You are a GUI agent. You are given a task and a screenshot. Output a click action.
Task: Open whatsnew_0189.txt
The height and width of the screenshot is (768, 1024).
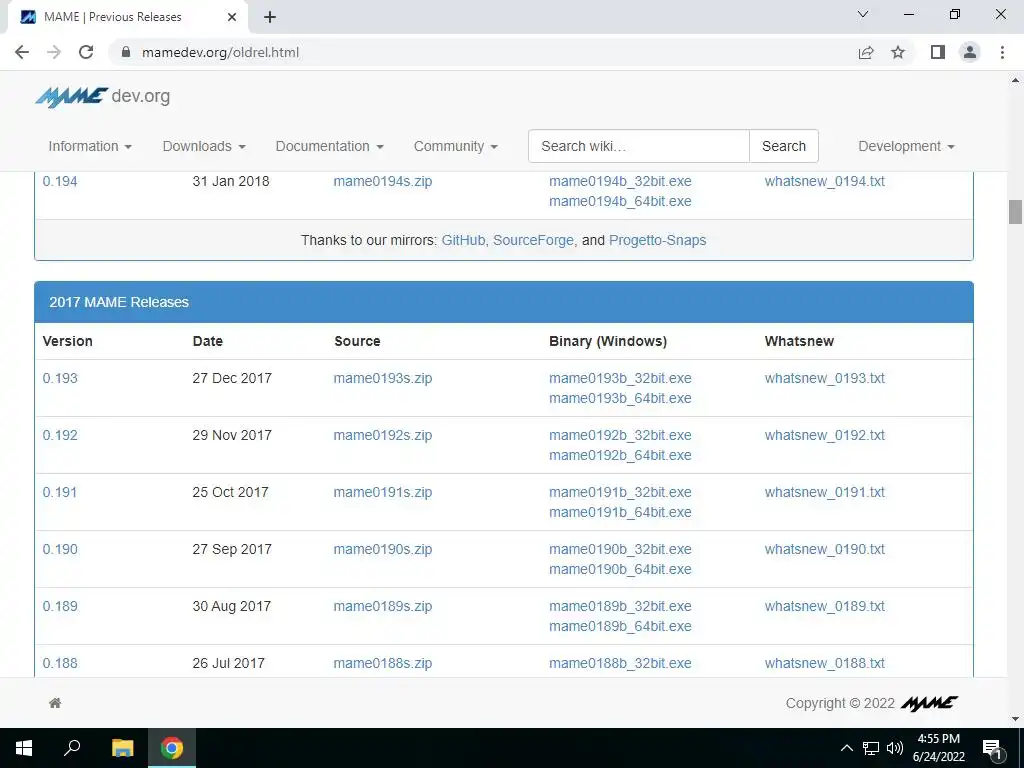(x=824, y=606)
